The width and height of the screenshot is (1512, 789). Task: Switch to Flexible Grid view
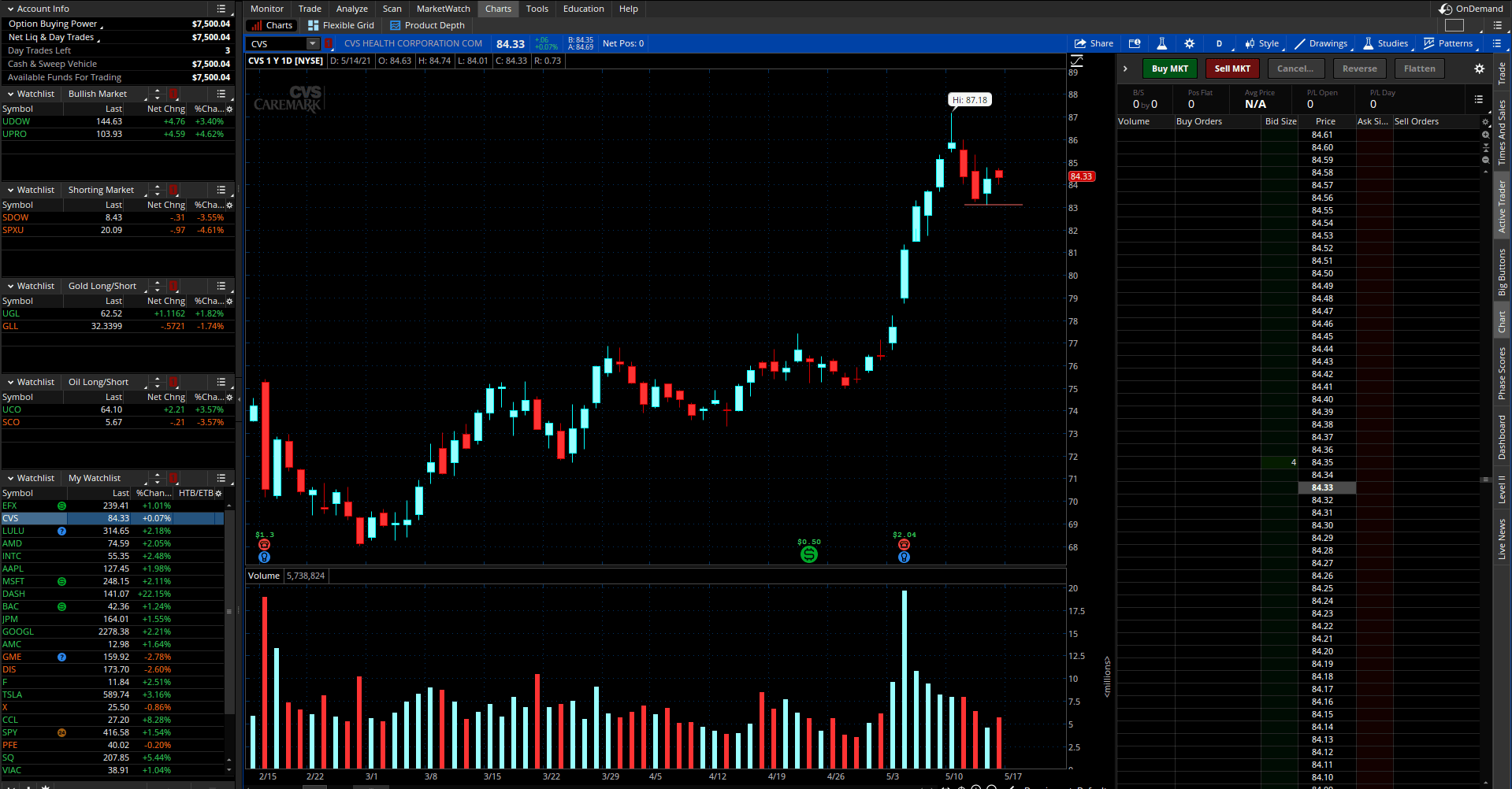pyautogui.click(x=340, y=24)
